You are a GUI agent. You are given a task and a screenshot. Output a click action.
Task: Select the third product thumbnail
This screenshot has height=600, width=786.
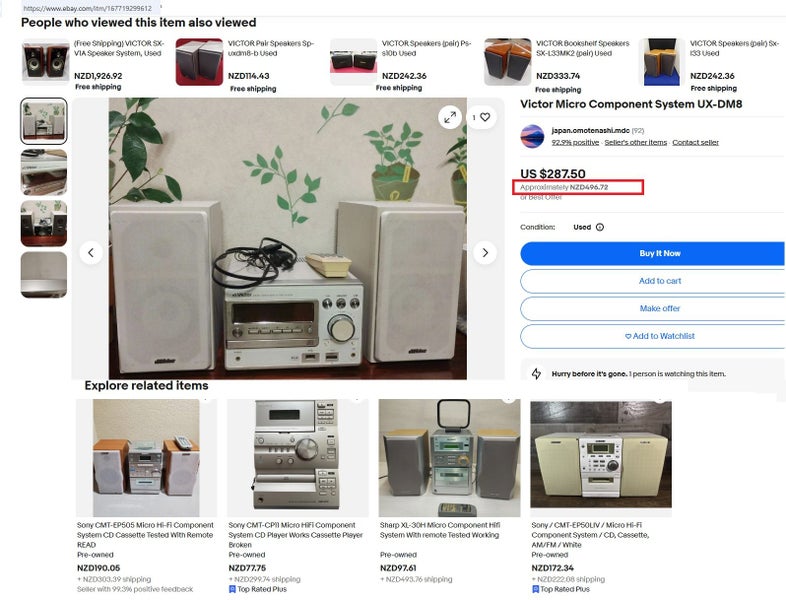click(44, 224)
